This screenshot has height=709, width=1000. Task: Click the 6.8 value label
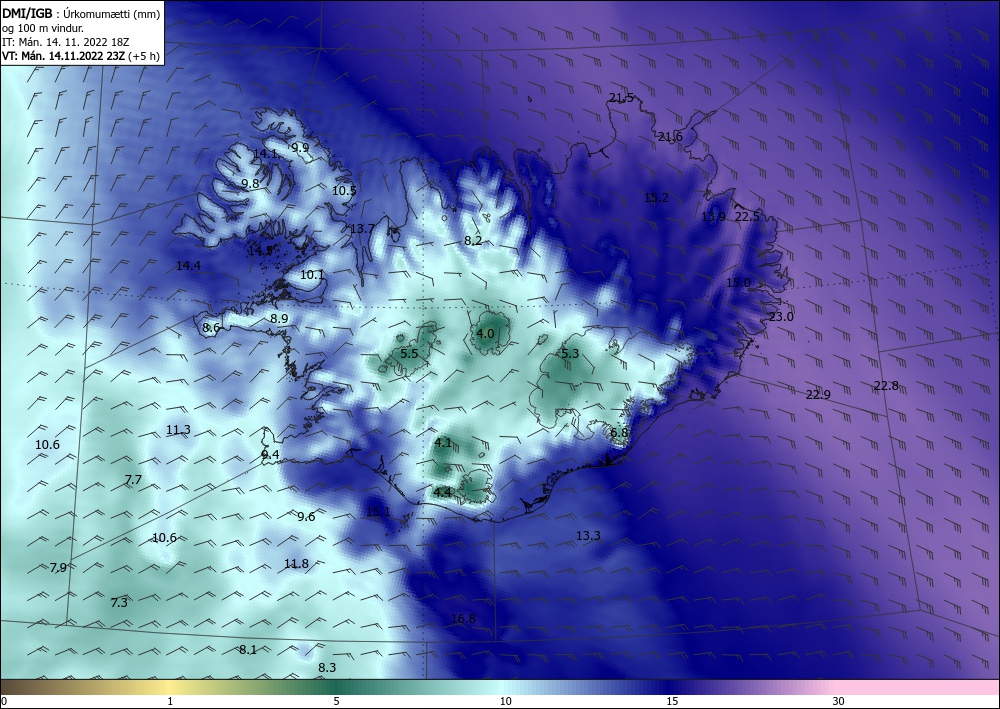pos(619,432)
